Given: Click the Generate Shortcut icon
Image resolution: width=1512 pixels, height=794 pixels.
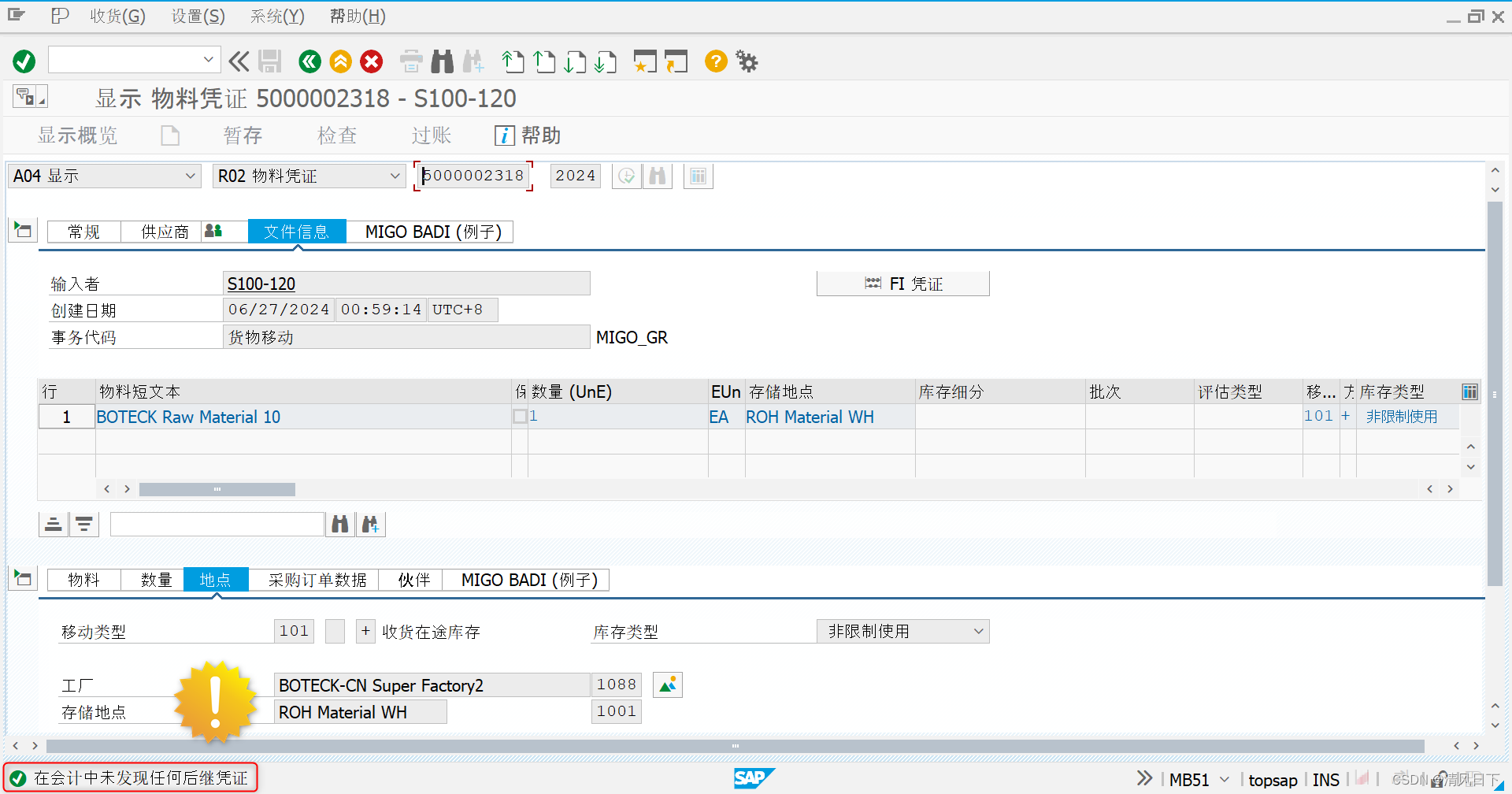Looking at the screenshot, I should click(676, 61).
